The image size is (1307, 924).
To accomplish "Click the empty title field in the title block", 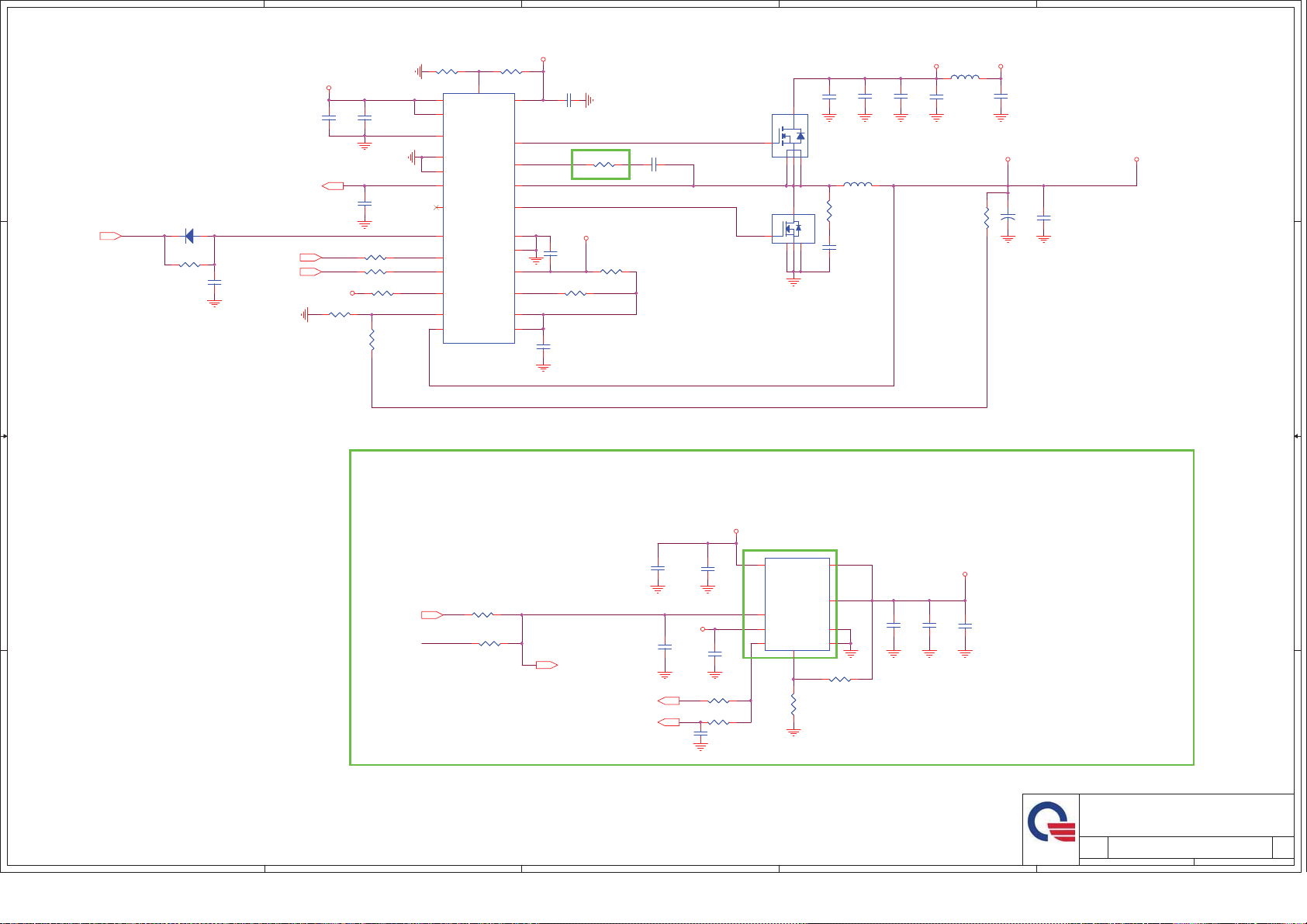I will pos(1186,815).
